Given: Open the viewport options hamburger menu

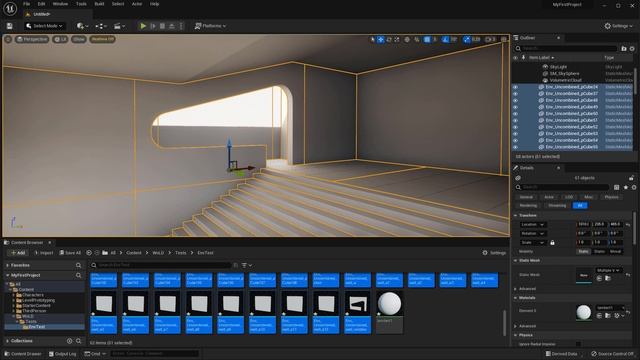Looking at the screenshot, I should [x=8, y=39].
